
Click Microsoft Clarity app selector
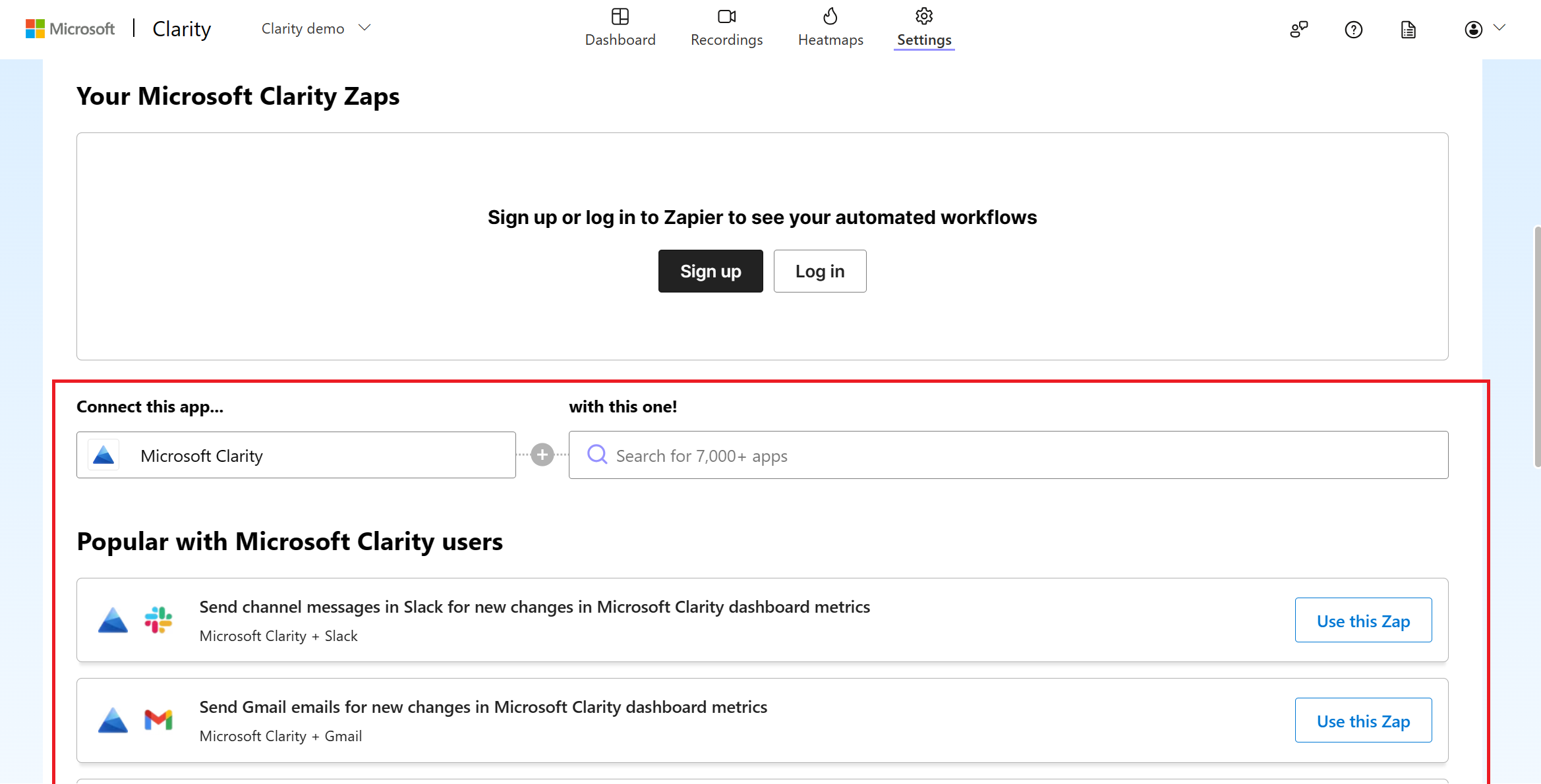click(x=297, y=455)
